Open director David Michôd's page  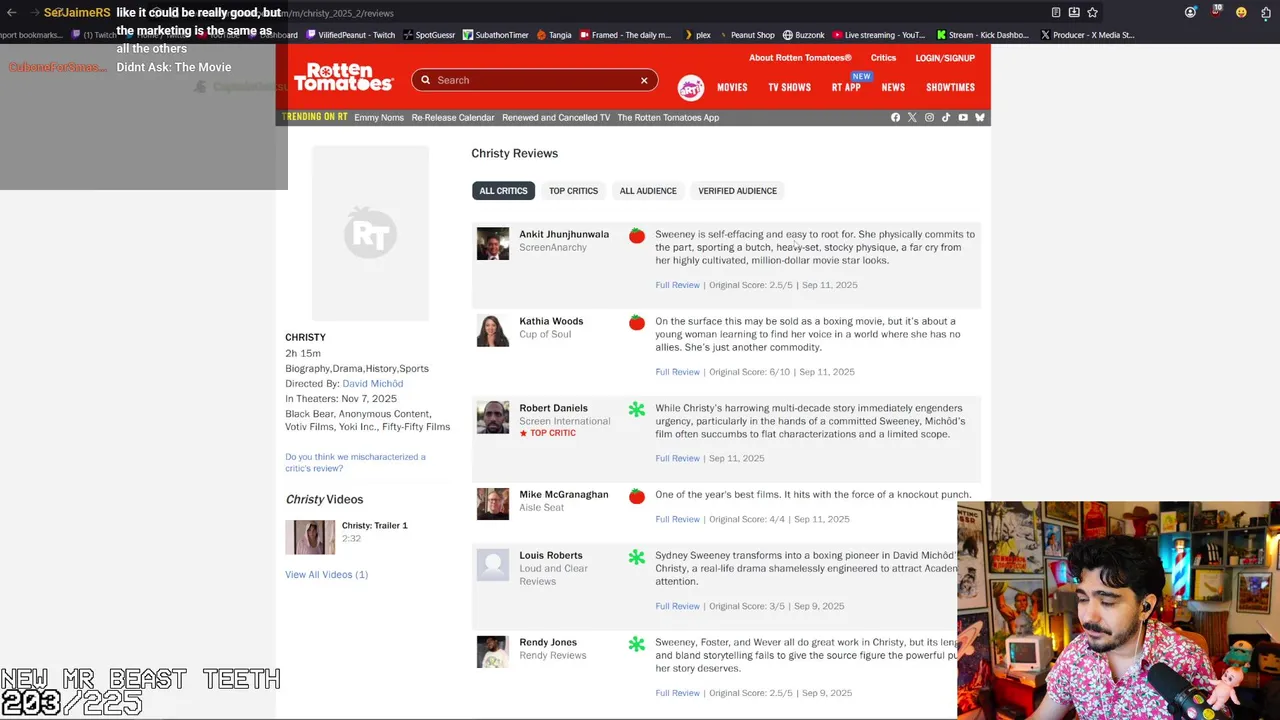pyautogui.click(x=373, y=384)
